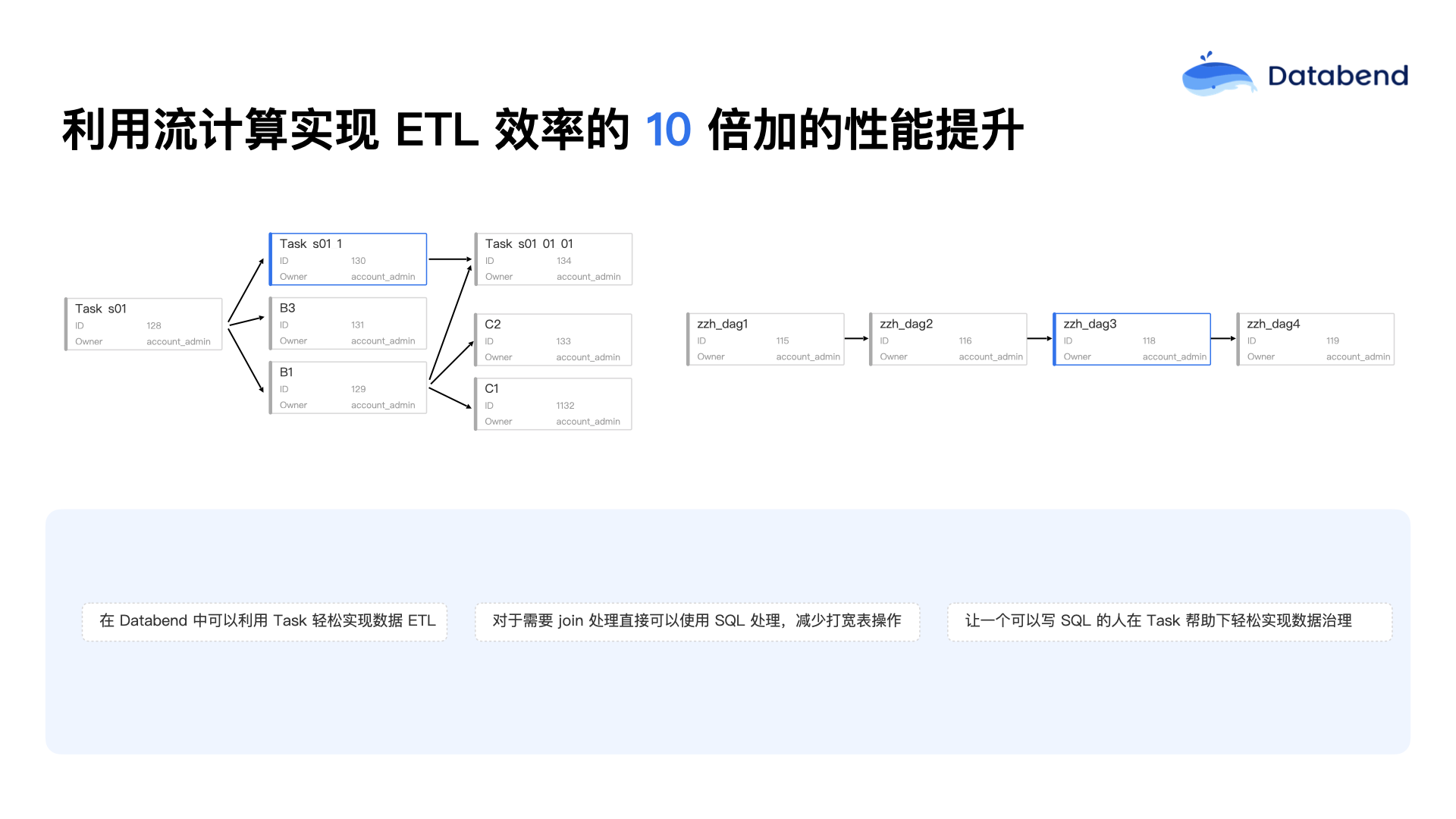Click the Databend whale logo icon

tap(1219, 74)
